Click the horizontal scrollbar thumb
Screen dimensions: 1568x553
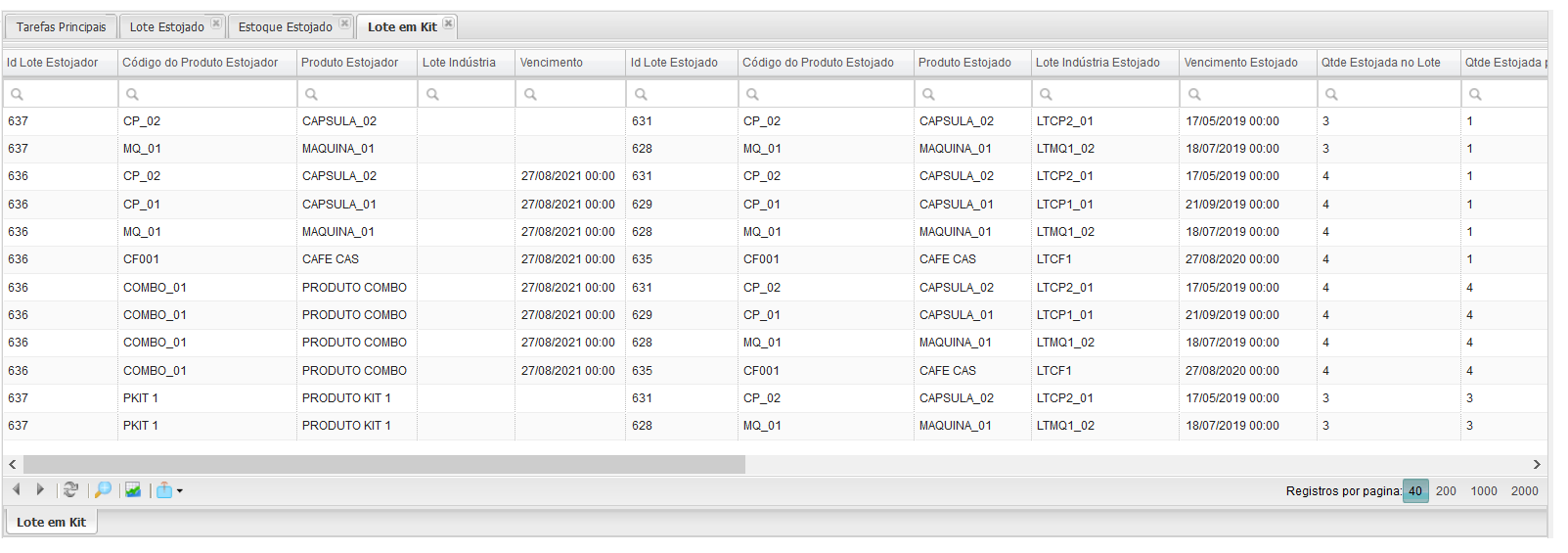(384, 465)
